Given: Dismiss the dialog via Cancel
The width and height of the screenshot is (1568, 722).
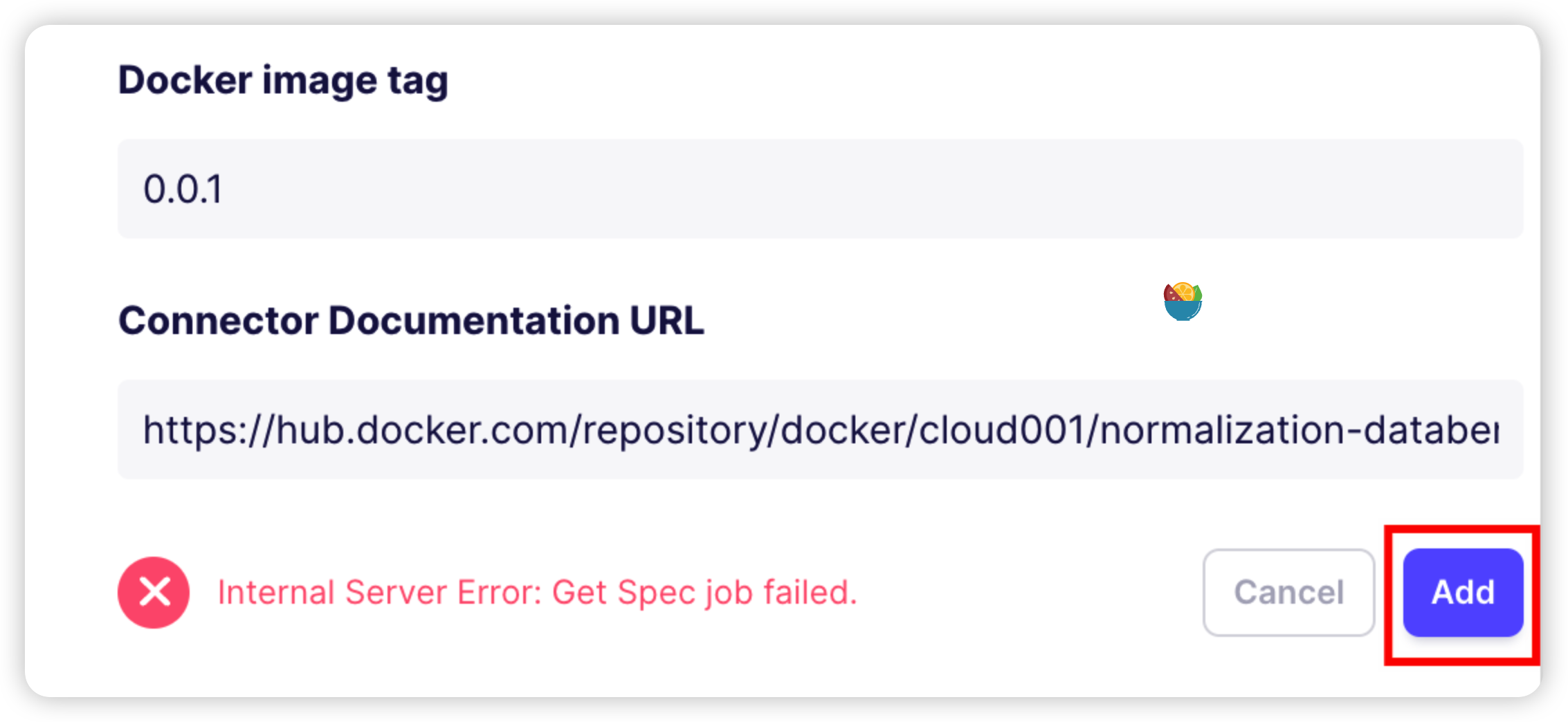Looking at the screenshot, I should click(1289, 592).
